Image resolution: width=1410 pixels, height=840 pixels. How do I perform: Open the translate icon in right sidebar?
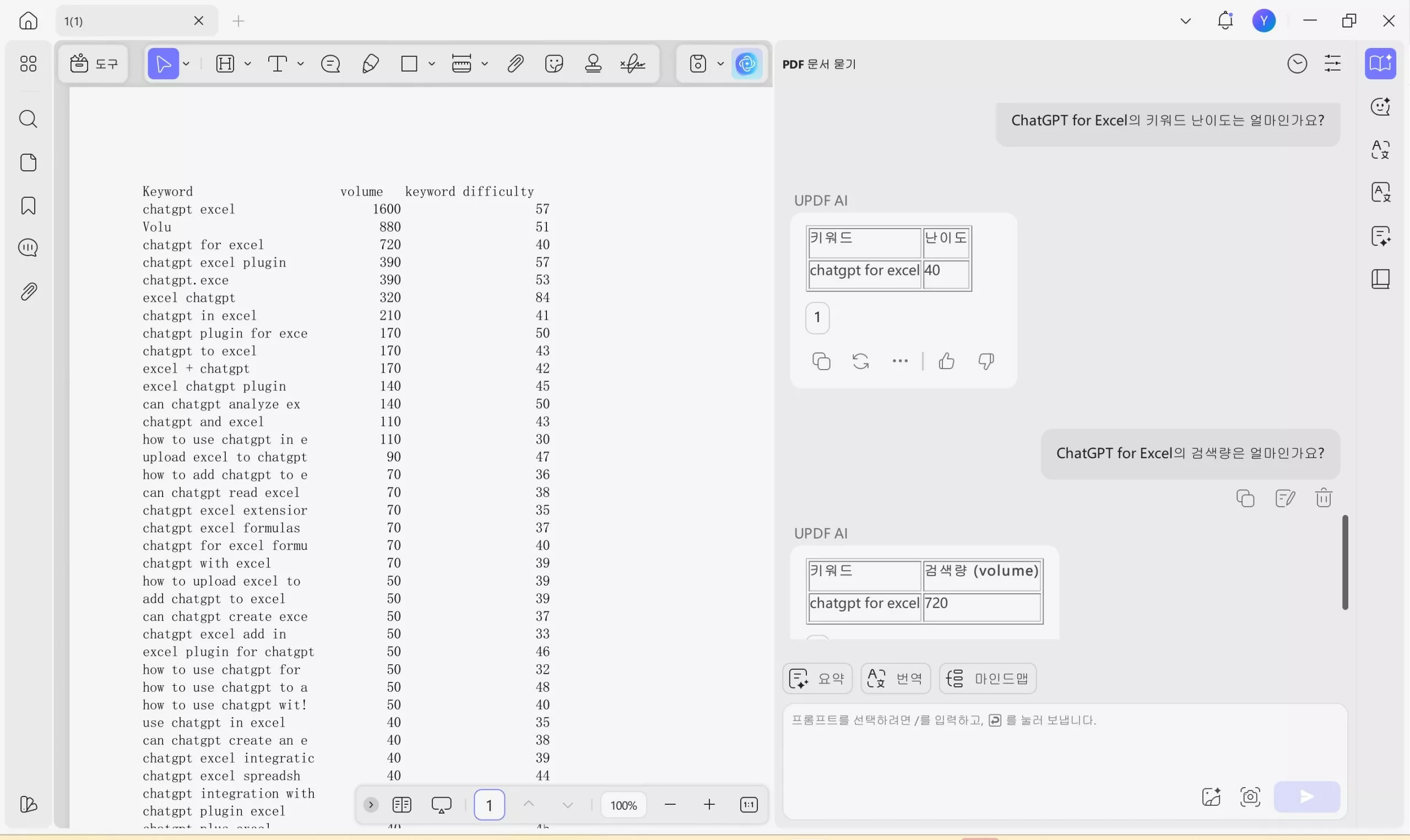click(x=1381, y=149)
